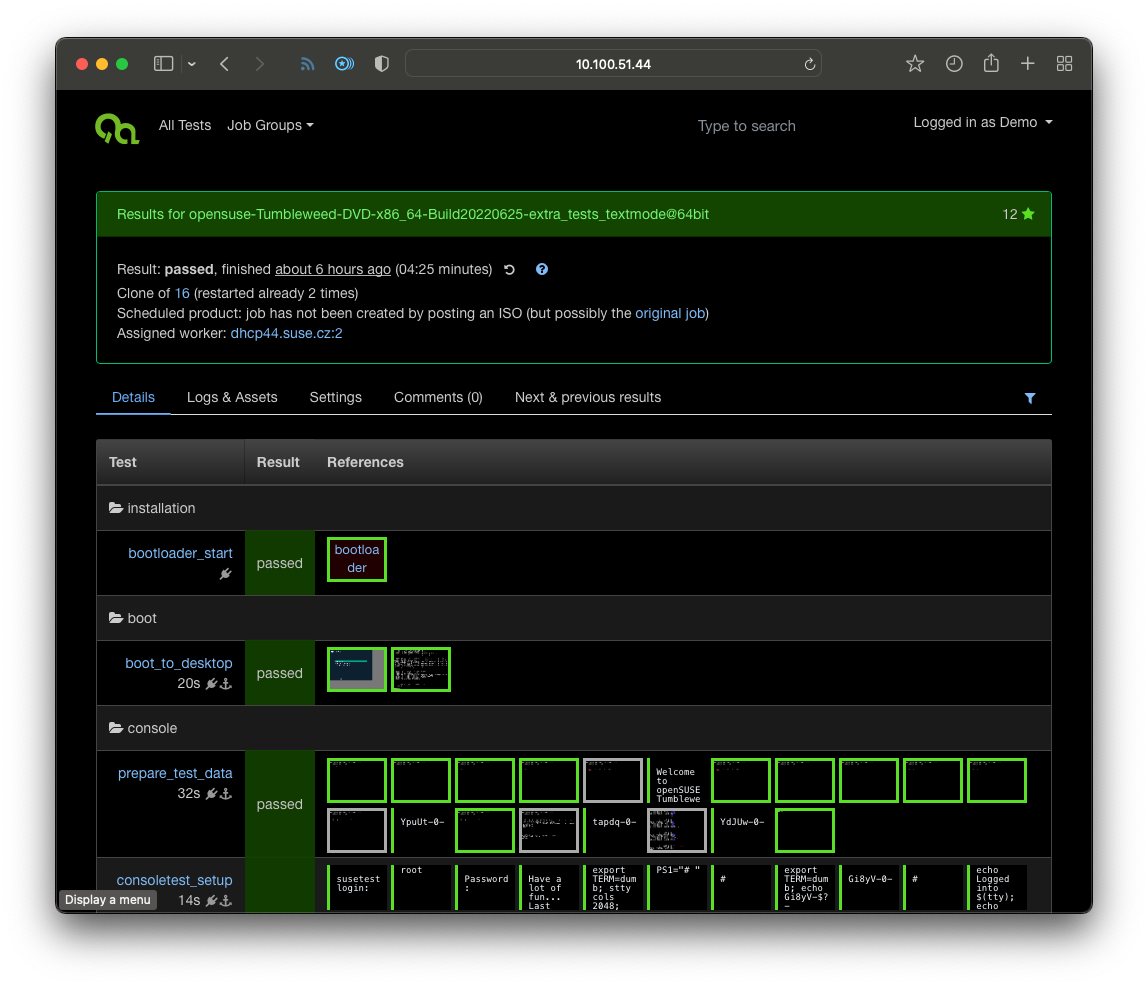This screenshot has height=987, width=1148.
Task: Open the boot_to_desktop test link
Action: click(179, 663)
